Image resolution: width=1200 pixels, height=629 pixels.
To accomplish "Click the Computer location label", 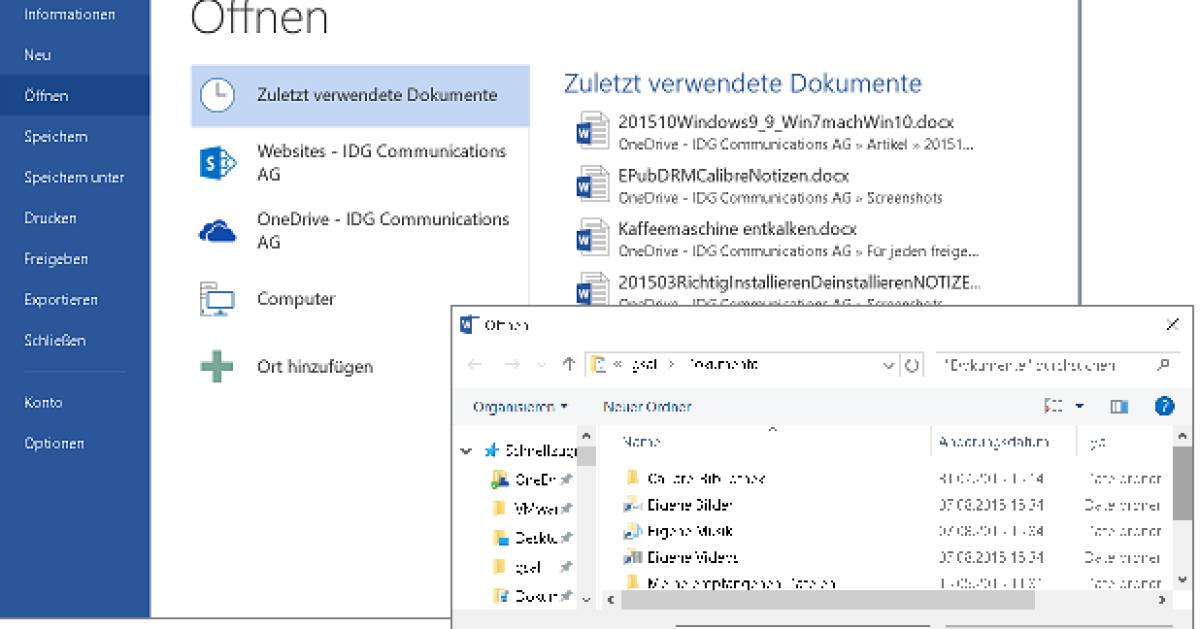I will (296, 299).
